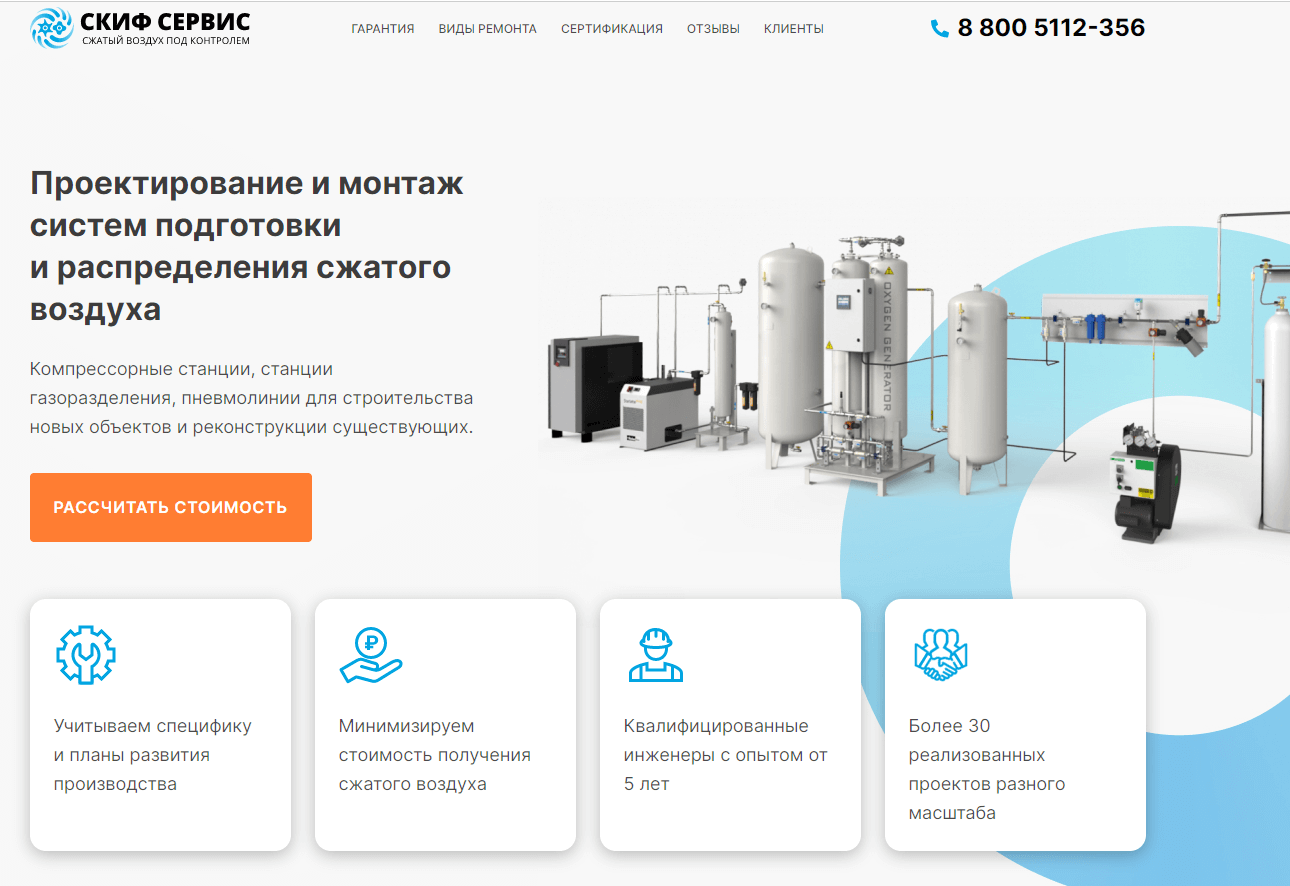Image resolution: width=1290 pixels, height=886 pixels.
Task: Click the engineer in hard hat icon
Action: (656, 655)
